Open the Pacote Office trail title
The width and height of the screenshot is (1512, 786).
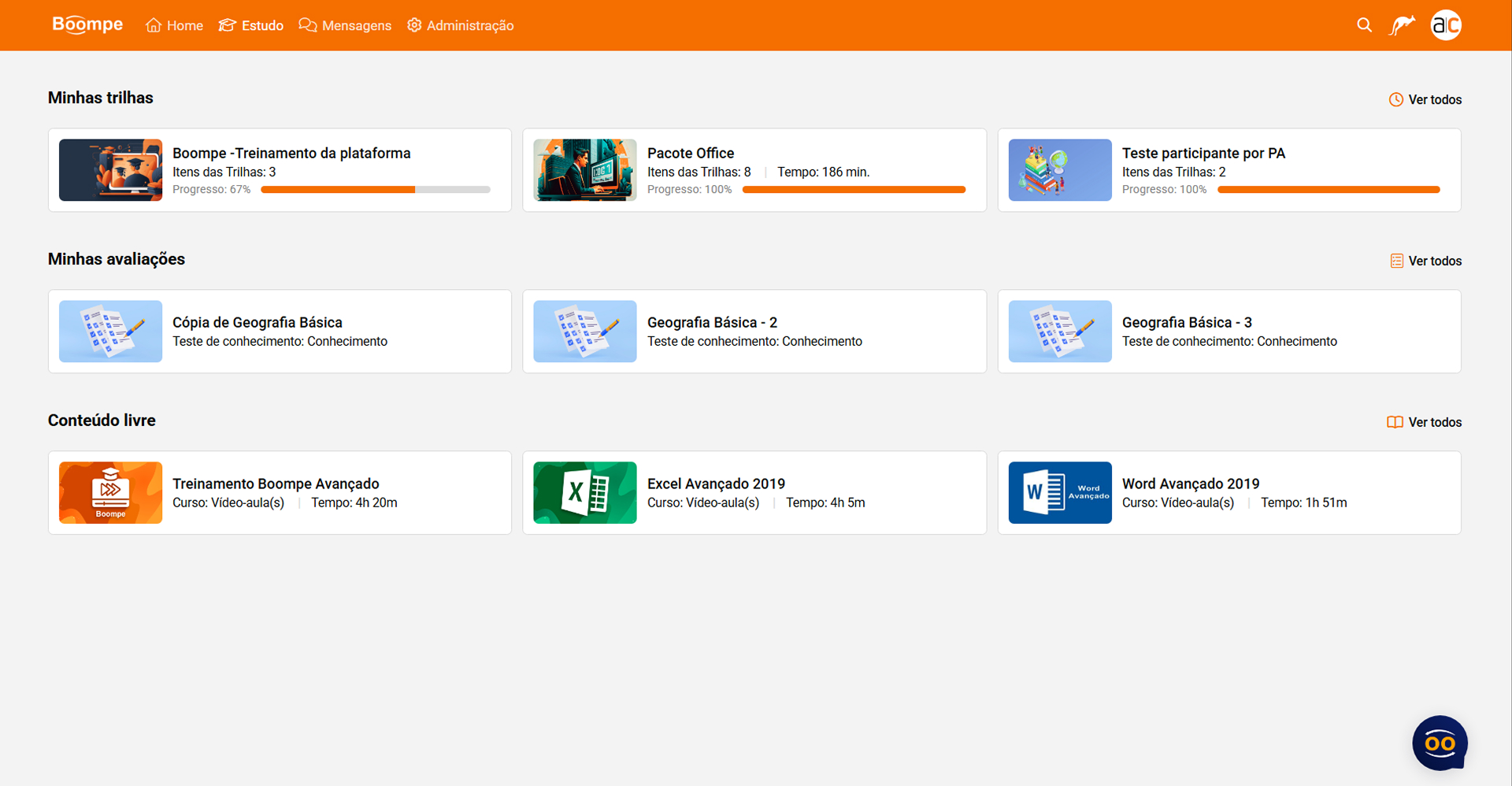691,154
